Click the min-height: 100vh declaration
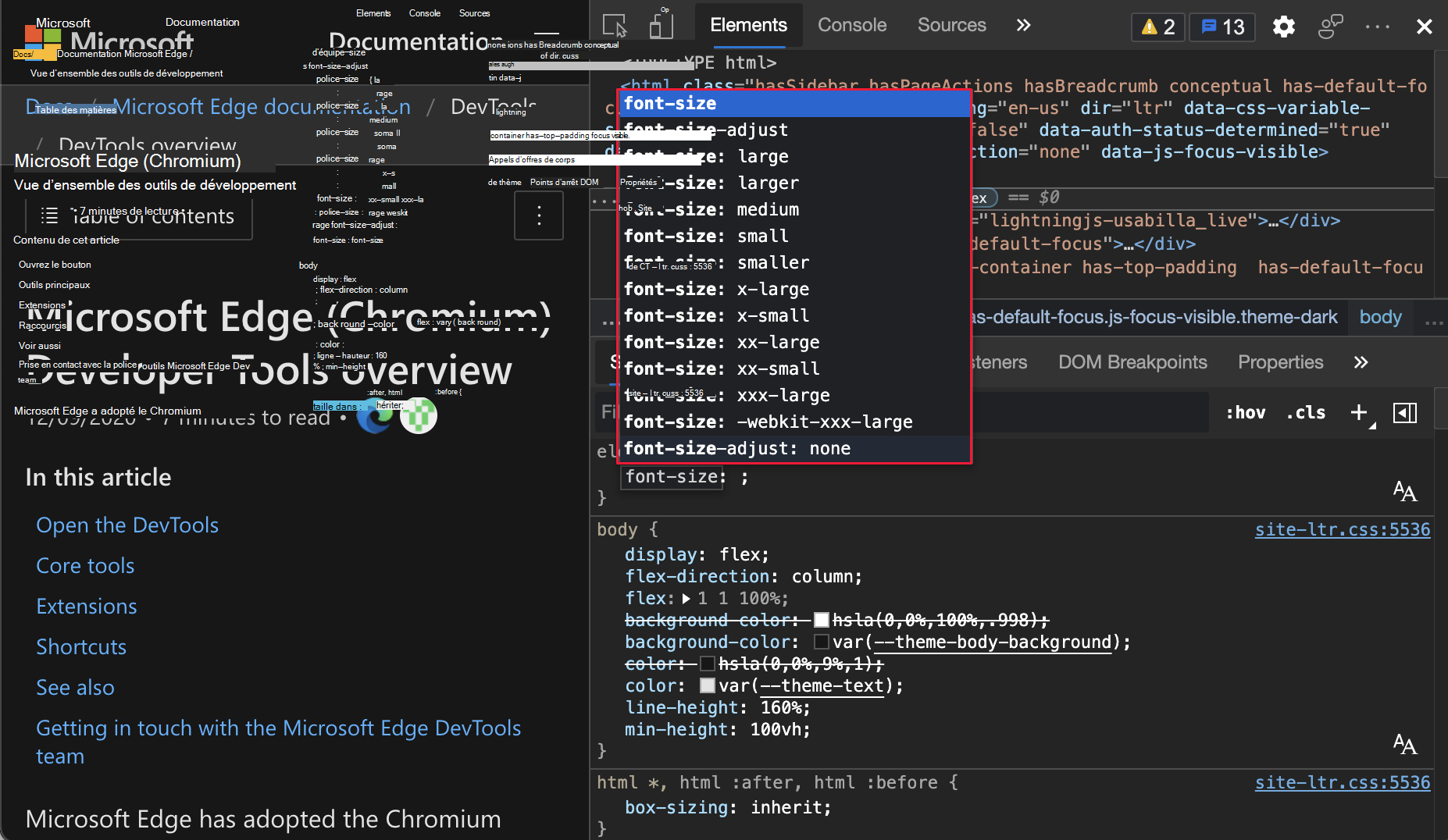Screen dimensions: 1448x840 tap(717, 729)
